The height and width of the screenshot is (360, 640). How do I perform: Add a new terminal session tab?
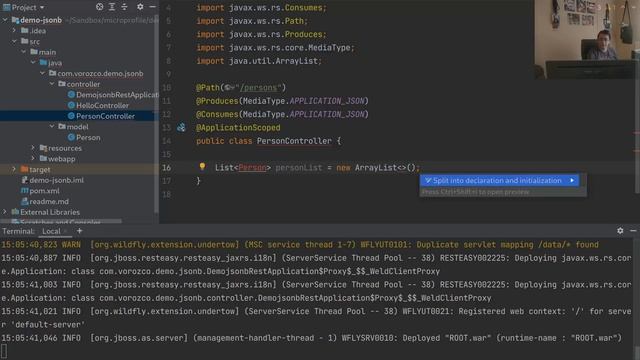pyautogui.click(x=80, y=231)
